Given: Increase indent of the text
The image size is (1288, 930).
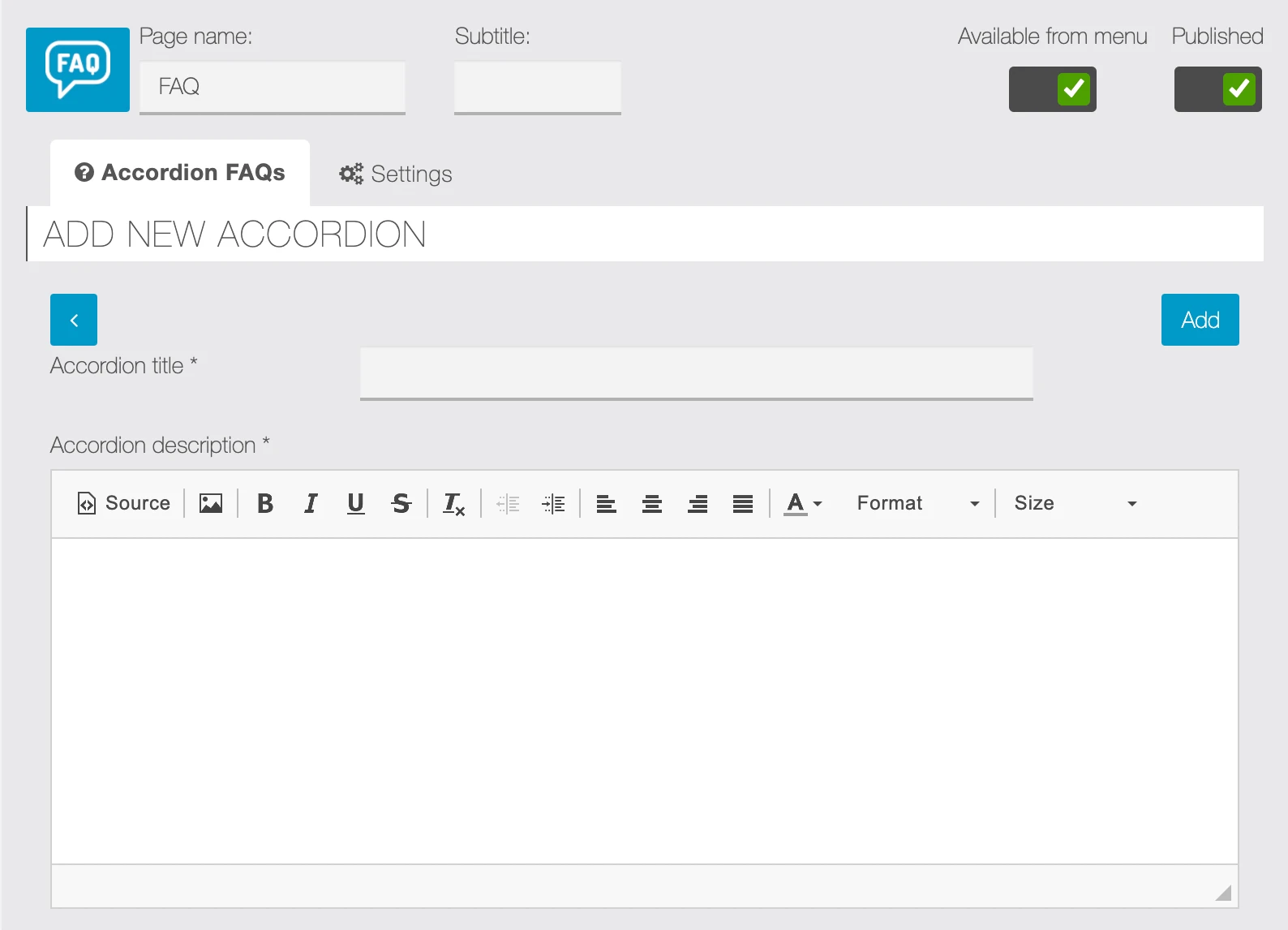Looking at the screenshot, I should click(553, 504).
